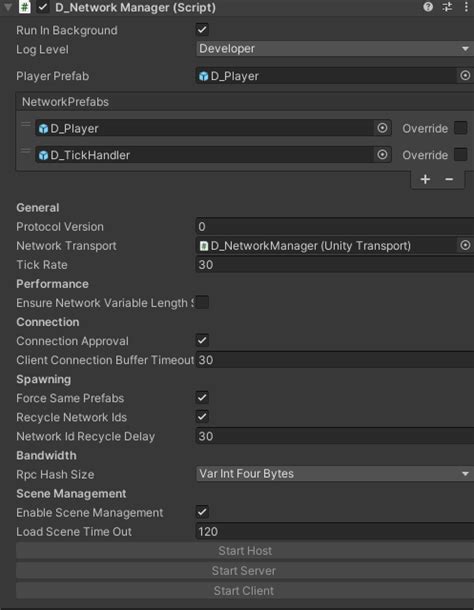
Task: Add a new NetworkPrefabs entry with plus
Action: [425, 179]
